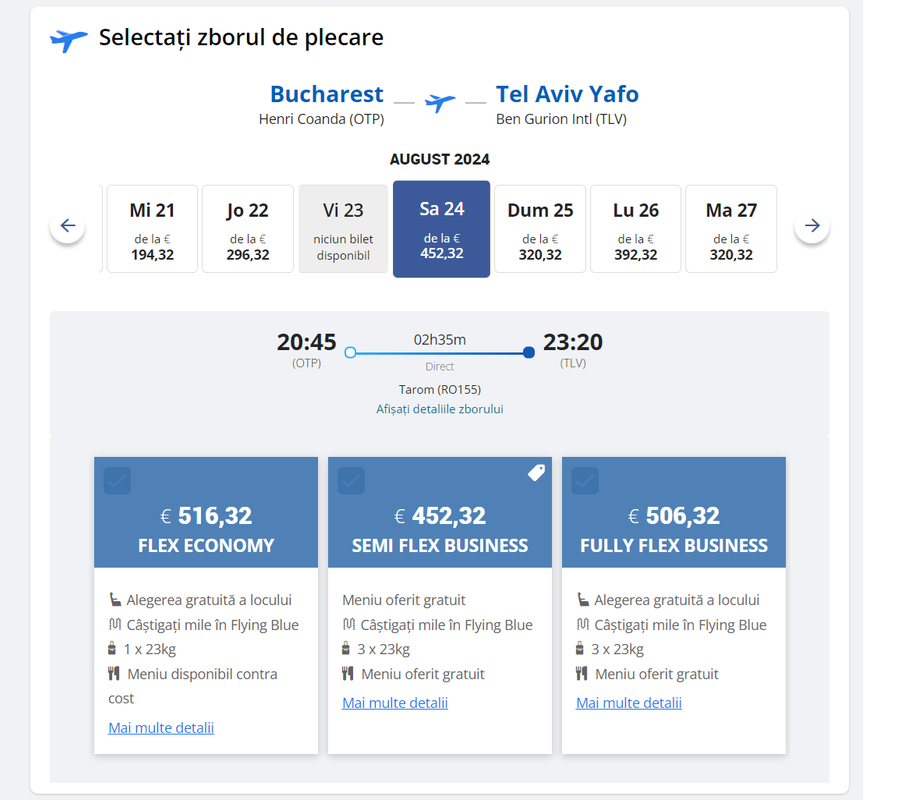Go to previous dates with the left arrow
Screen dimensions: 898x800
click(x=68, y=226)
